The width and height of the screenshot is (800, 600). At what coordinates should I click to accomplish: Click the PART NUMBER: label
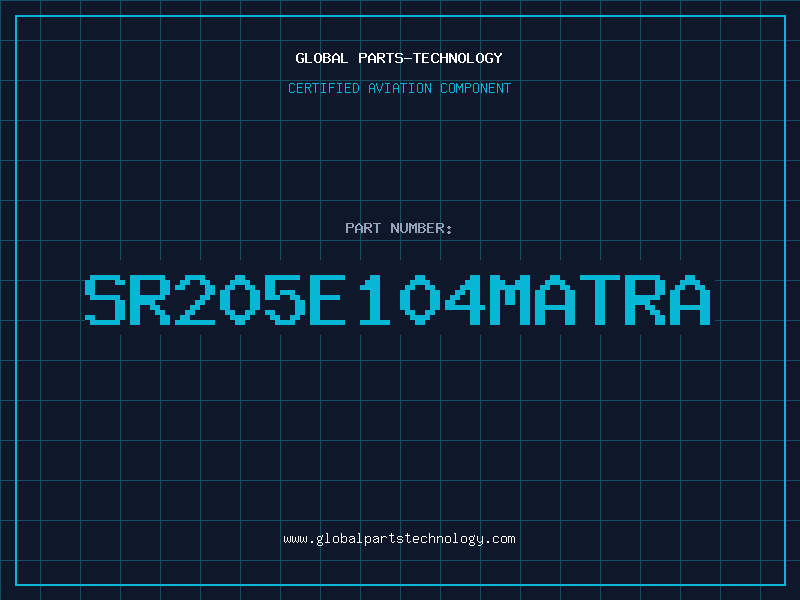(x=399, y=228)
